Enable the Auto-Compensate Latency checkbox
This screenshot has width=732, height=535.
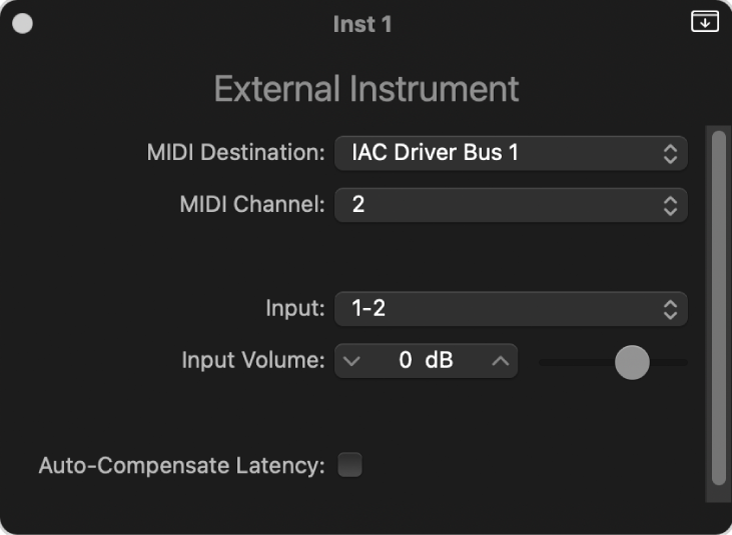click(350, 465)
